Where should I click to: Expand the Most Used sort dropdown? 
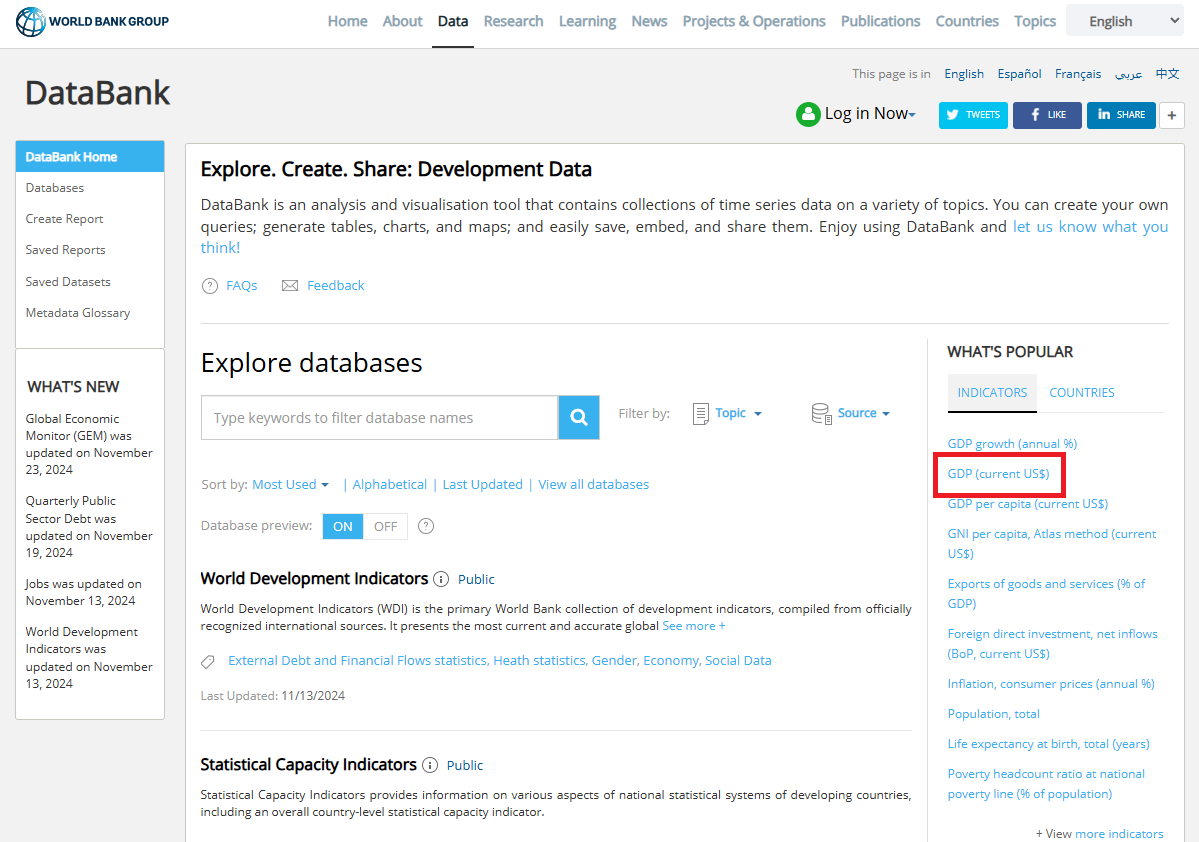290,484
